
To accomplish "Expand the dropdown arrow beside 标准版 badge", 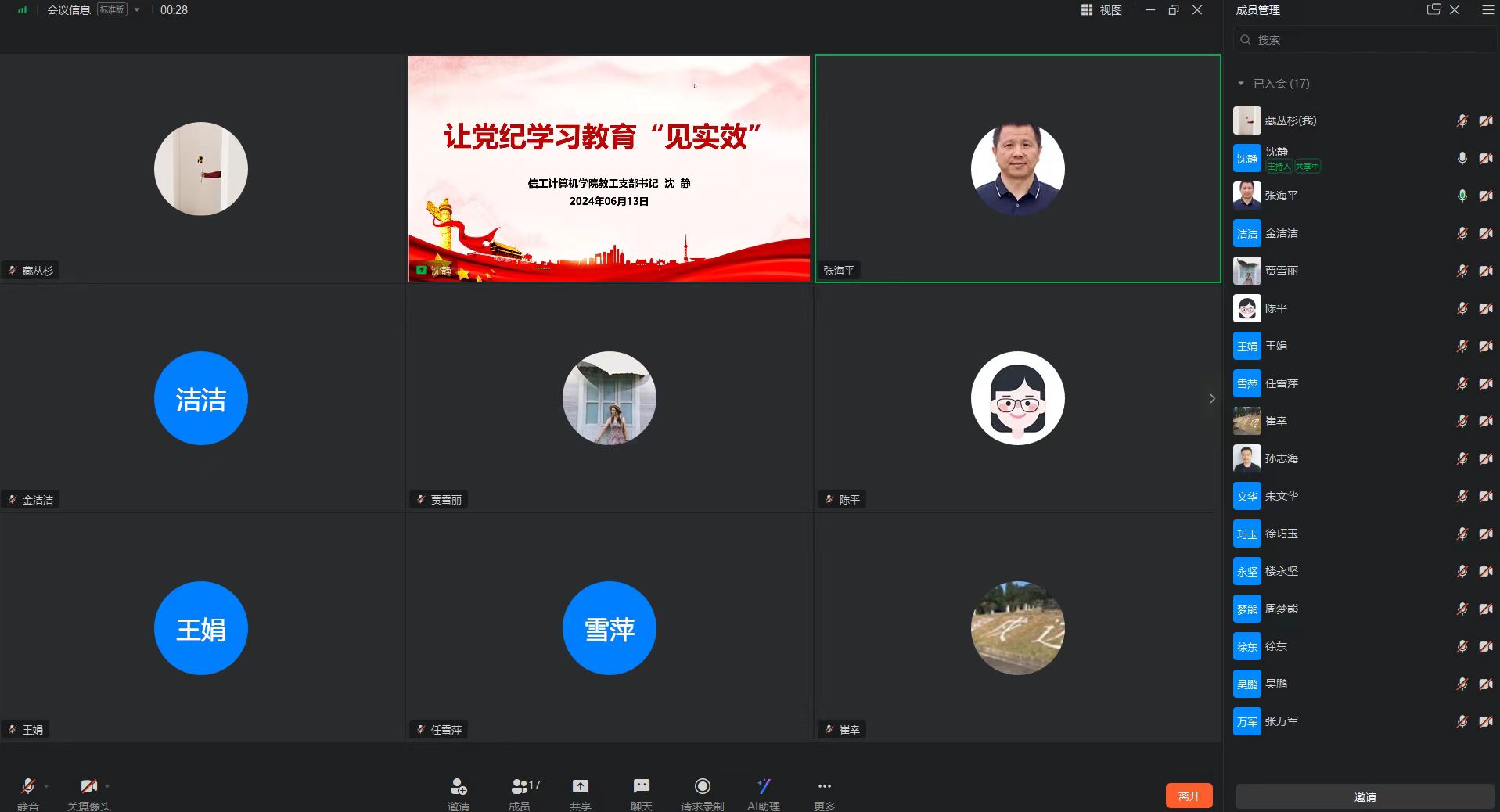I will 137,10.
